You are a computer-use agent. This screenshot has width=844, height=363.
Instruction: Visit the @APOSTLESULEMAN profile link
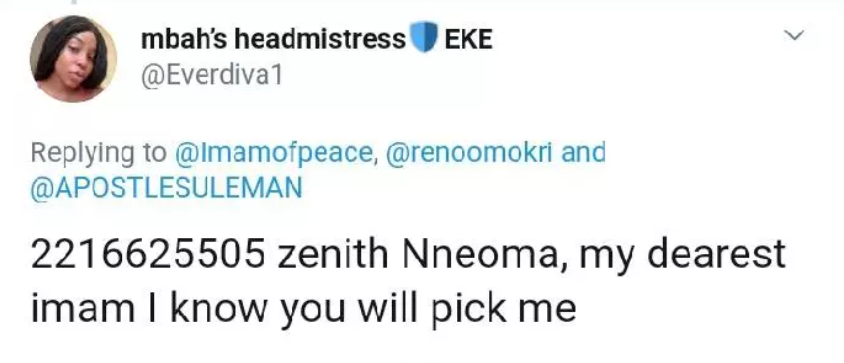pos(166,189)
